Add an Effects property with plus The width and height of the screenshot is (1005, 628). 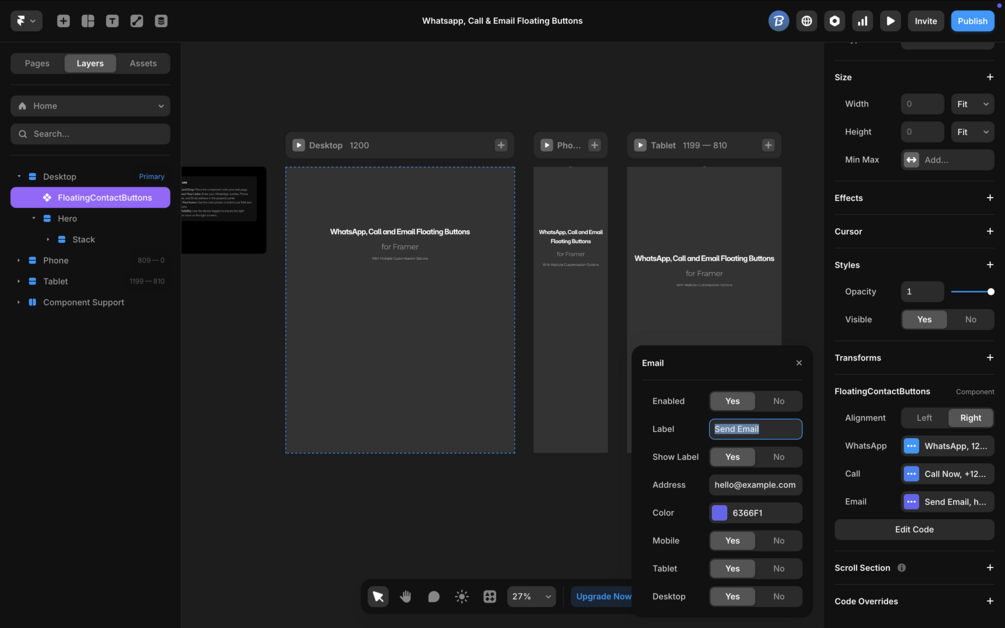click(x=990, y=198)
